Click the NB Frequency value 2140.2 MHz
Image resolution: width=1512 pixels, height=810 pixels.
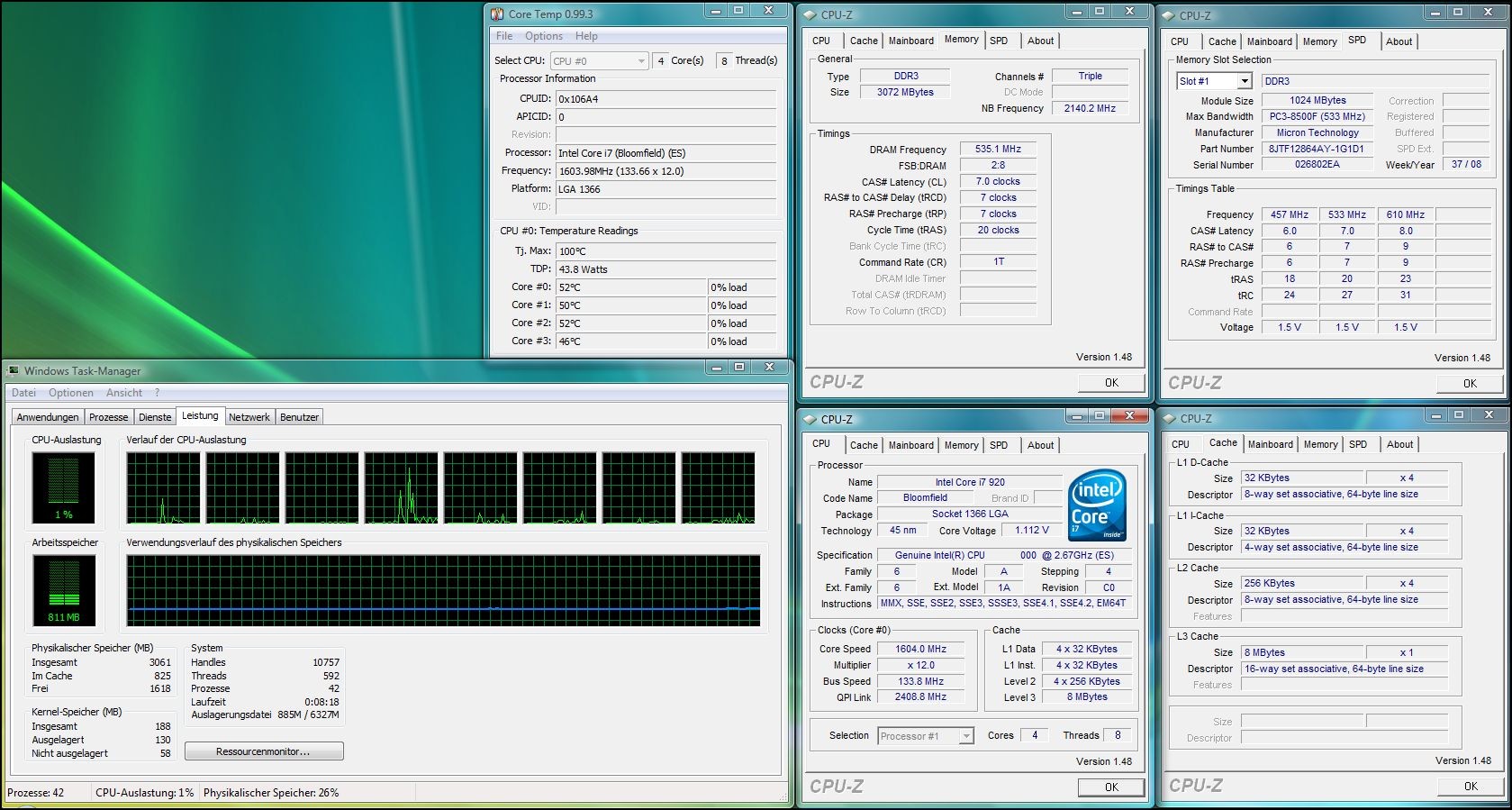pyautogui.click(x=1090, y=108)
